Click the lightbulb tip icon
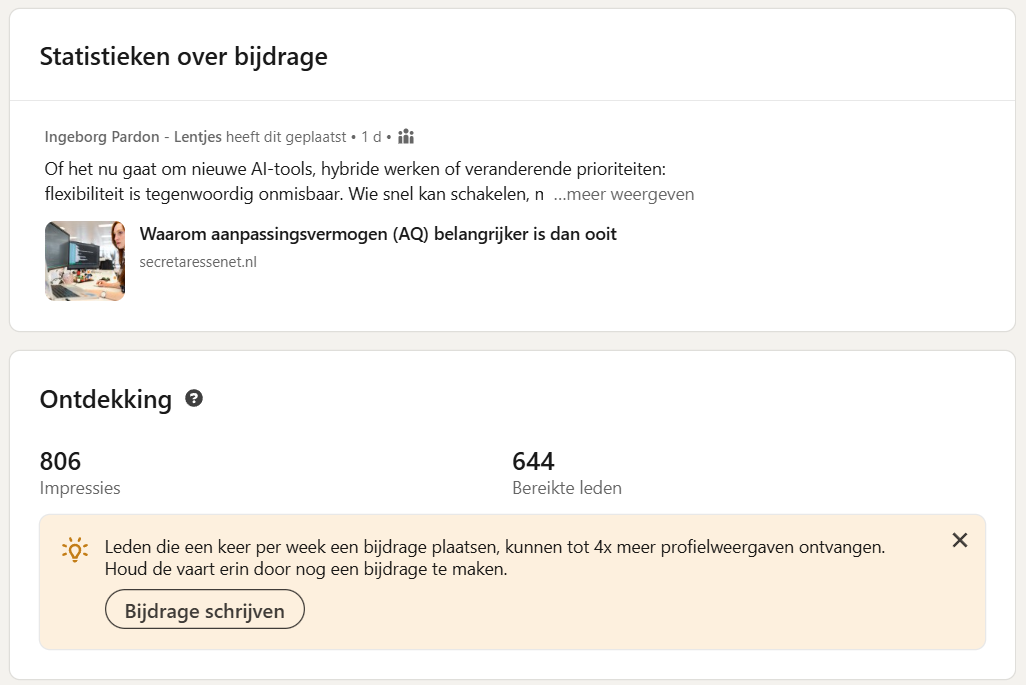The height and width of the screenshot is (685, 1026). click(x=75, y=549)
